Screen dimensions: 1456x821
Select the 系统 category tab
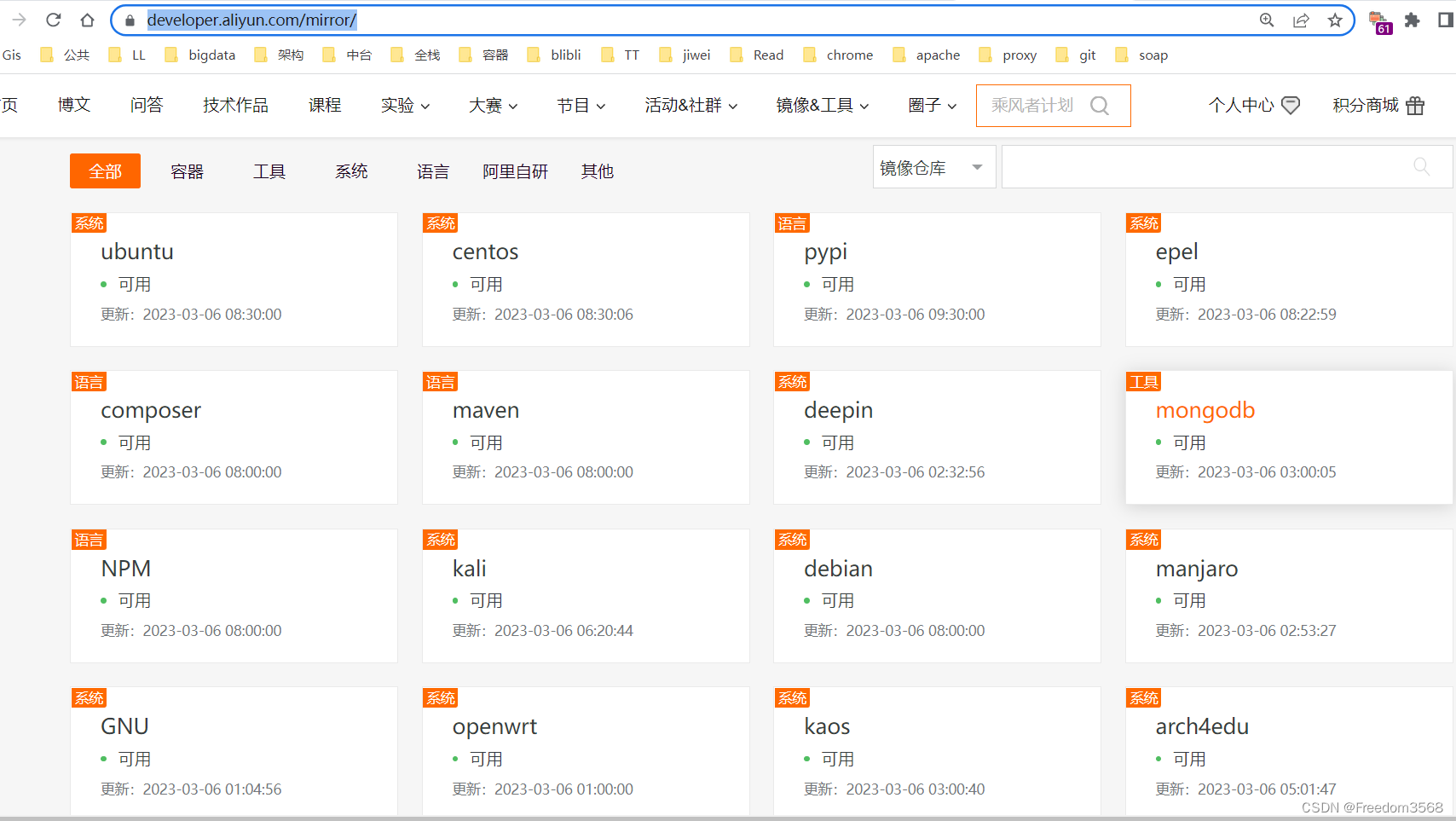point(351,171)
